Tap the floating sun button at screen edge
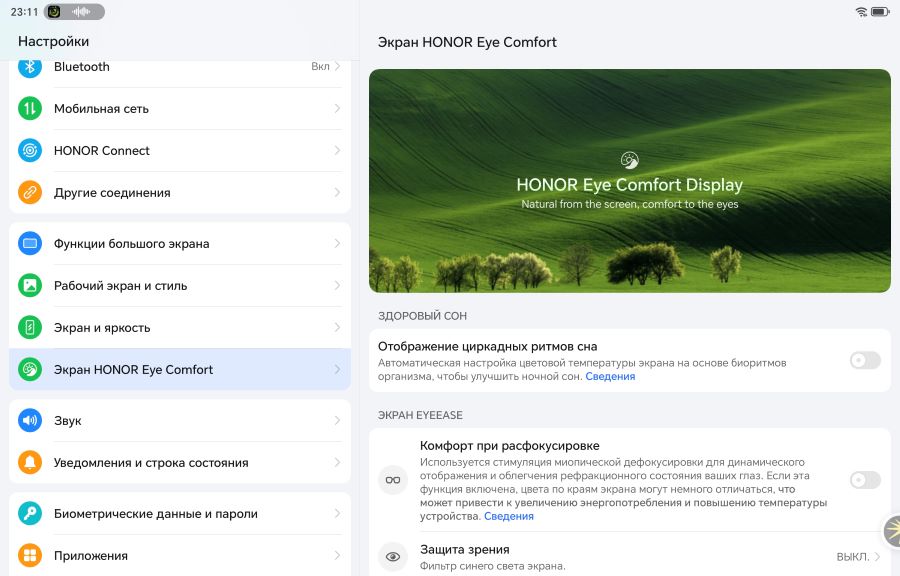The height and width of the screenshot is (576, 900). tap(892, 531)
